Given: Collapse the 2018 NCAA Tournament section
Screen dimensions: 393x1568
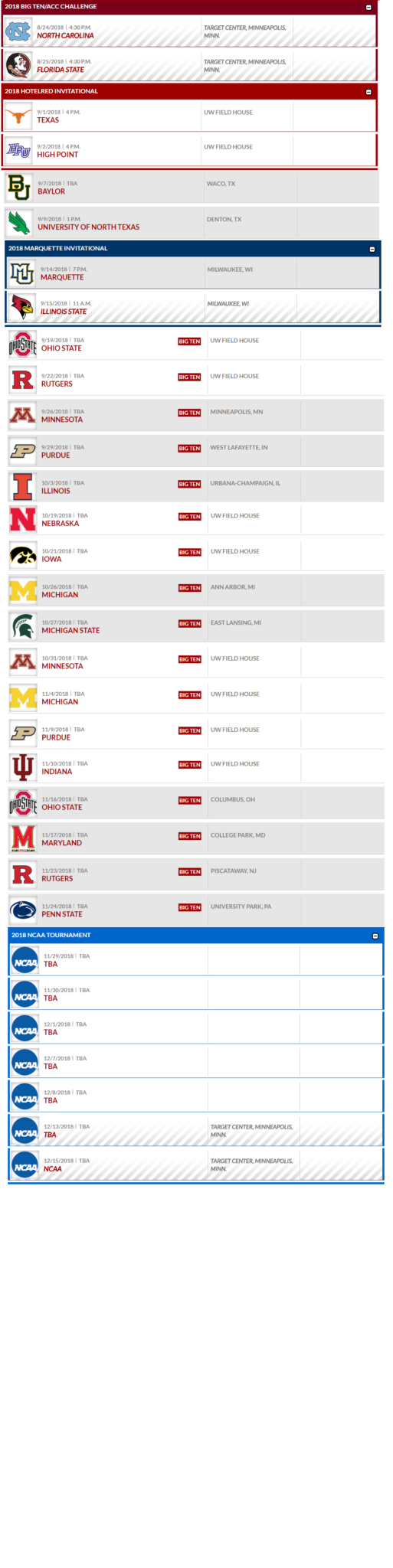Looking at the screenshot, I should pos(375,936).
